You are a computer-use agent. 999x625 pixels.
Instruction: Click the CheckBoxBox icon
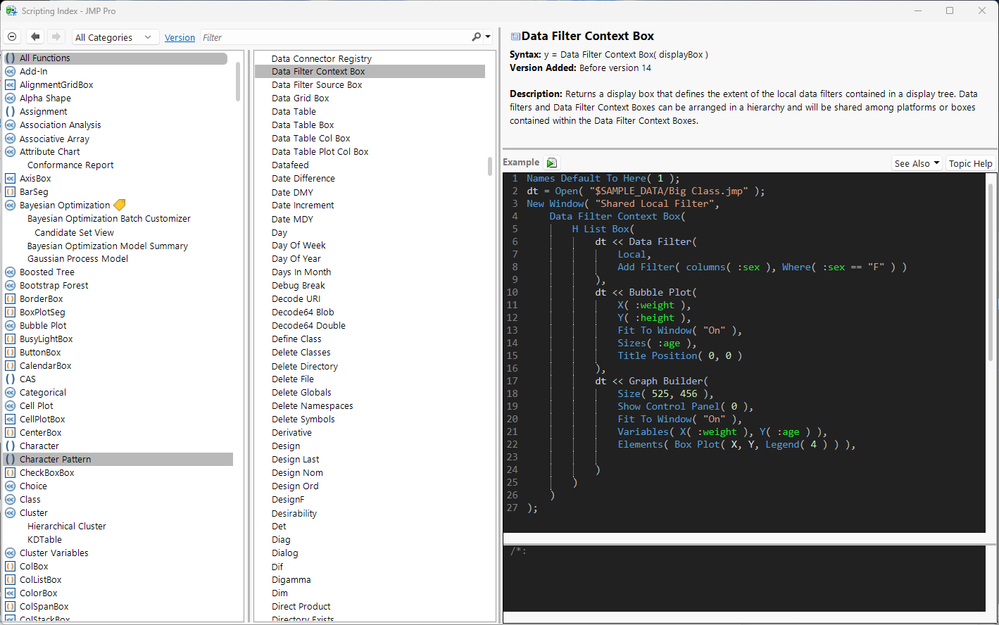(x=10, y=473)
